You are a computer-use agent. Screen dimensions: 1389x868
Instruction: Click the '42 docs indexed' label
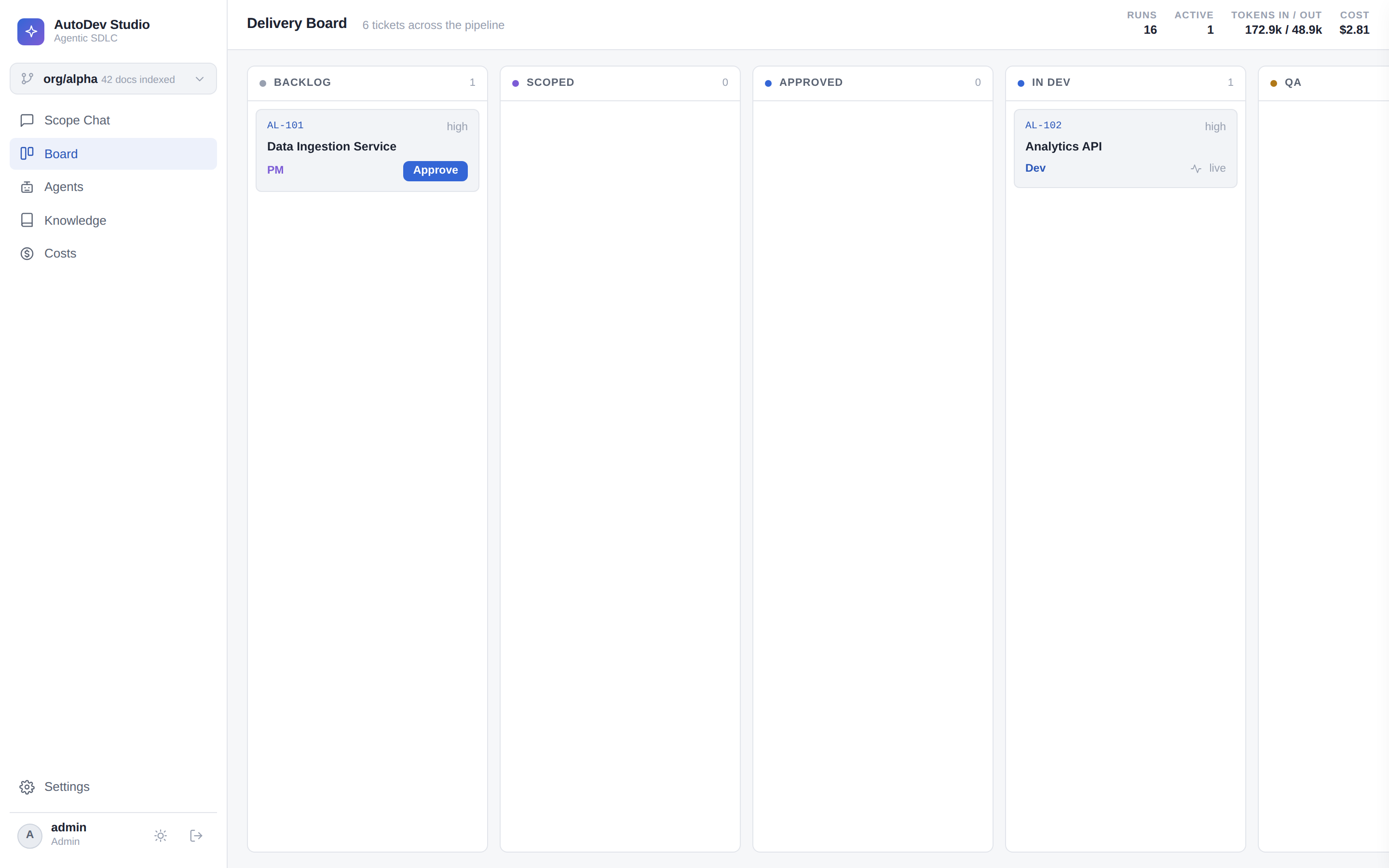pos(138,80)
